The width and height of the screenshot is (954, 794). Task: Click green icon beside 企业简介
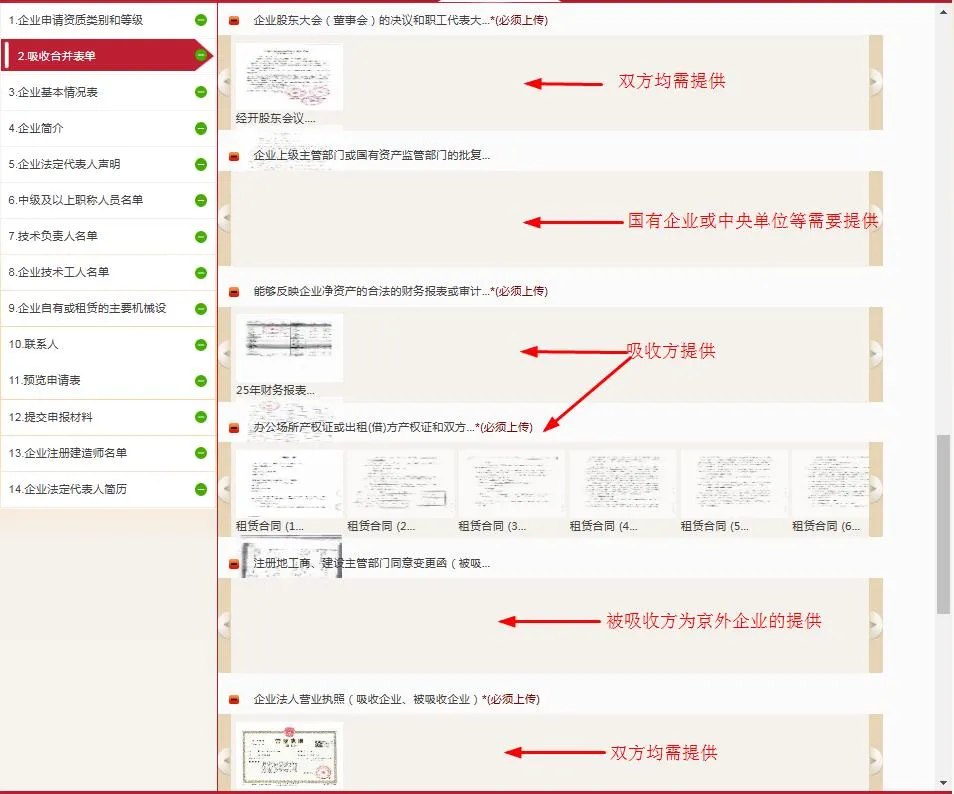(x=201, y=128)
